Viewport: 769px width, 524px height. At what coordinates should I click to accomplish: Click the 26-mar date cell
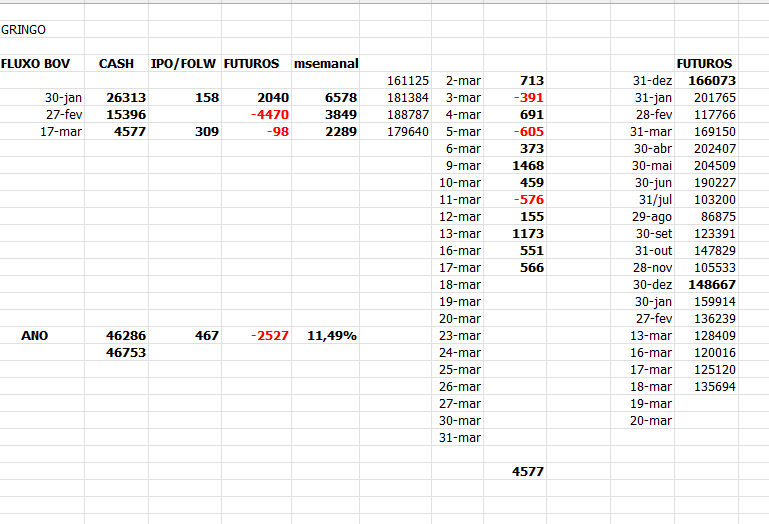(460, 387)
